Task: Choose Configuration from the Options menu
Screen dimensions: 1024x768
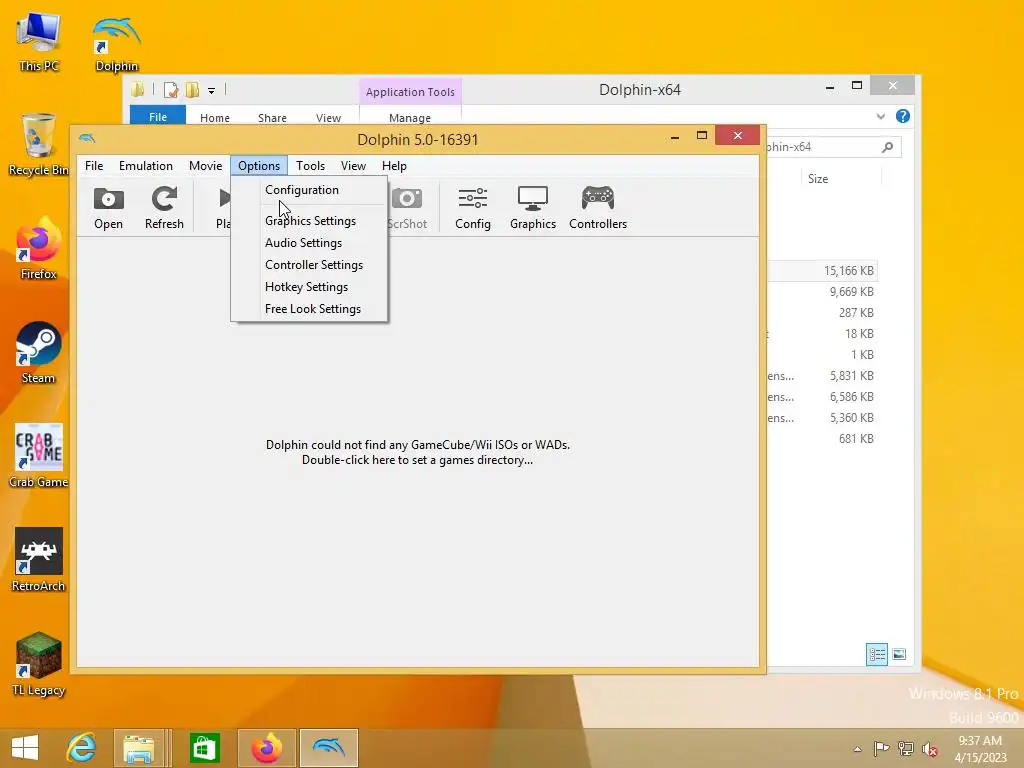Action: click(310, 190)
